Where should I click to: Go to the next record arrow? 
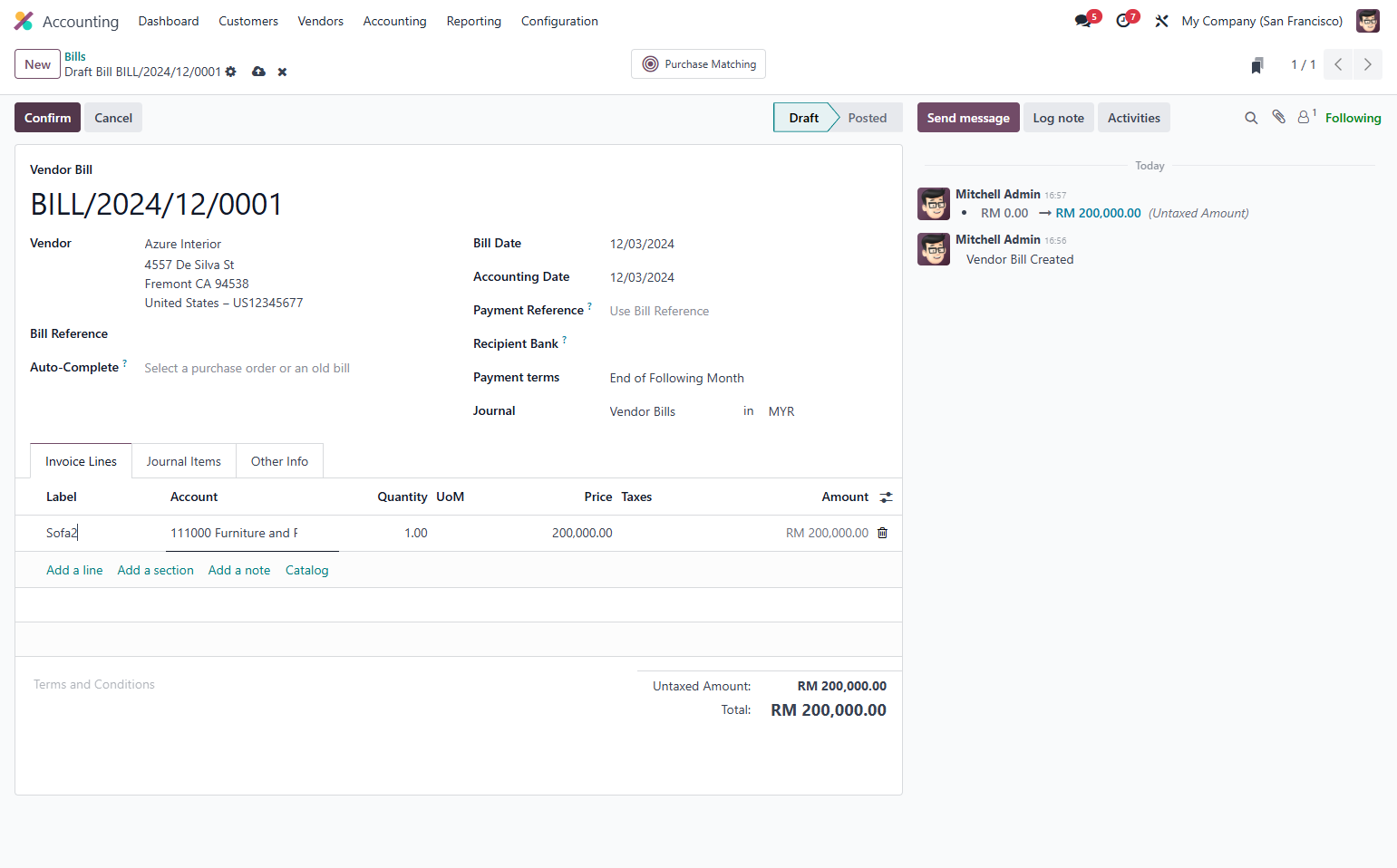coord(1368,64)
